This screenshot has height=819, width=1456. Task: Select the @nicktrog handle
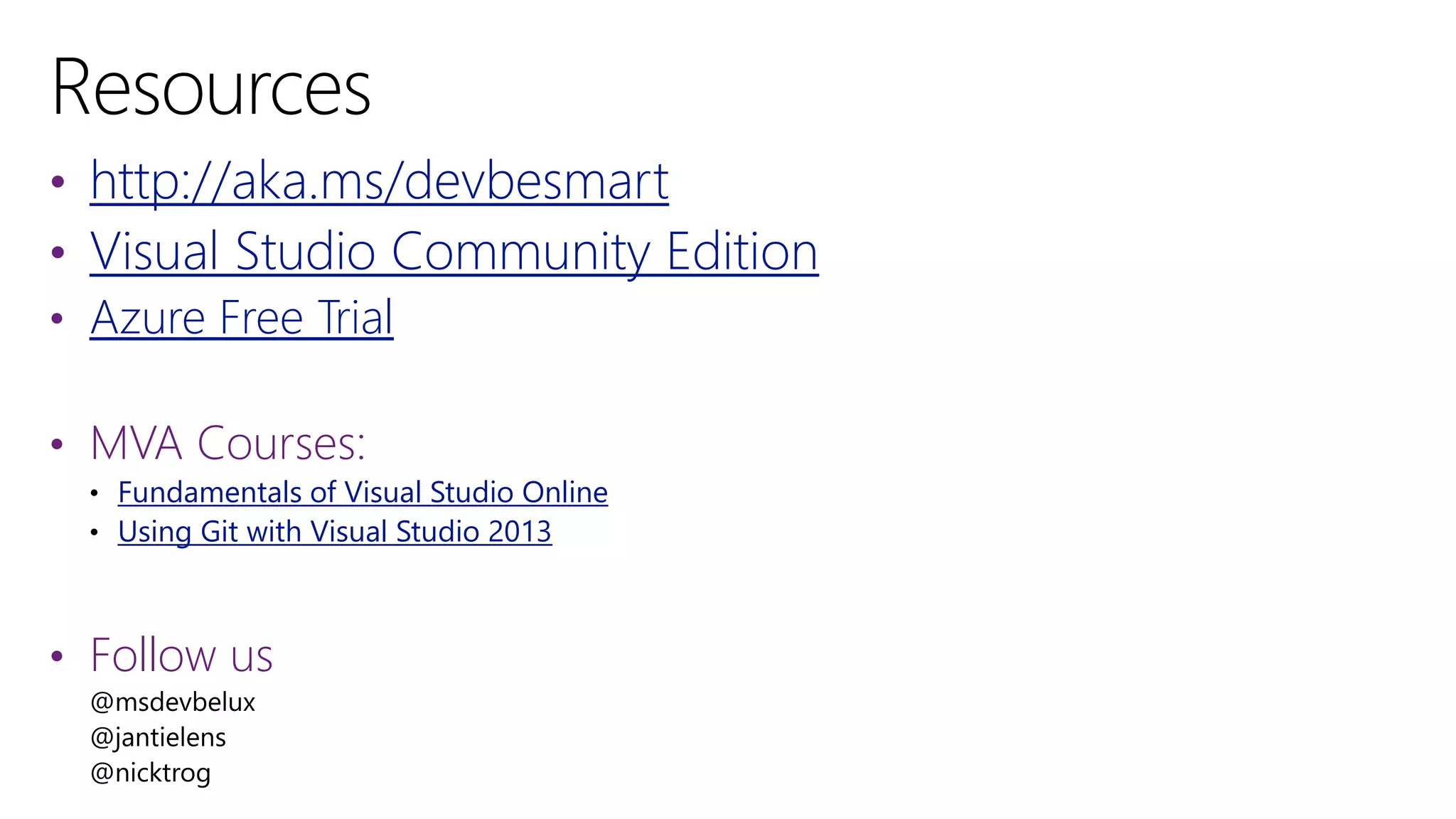coord(151,773)
